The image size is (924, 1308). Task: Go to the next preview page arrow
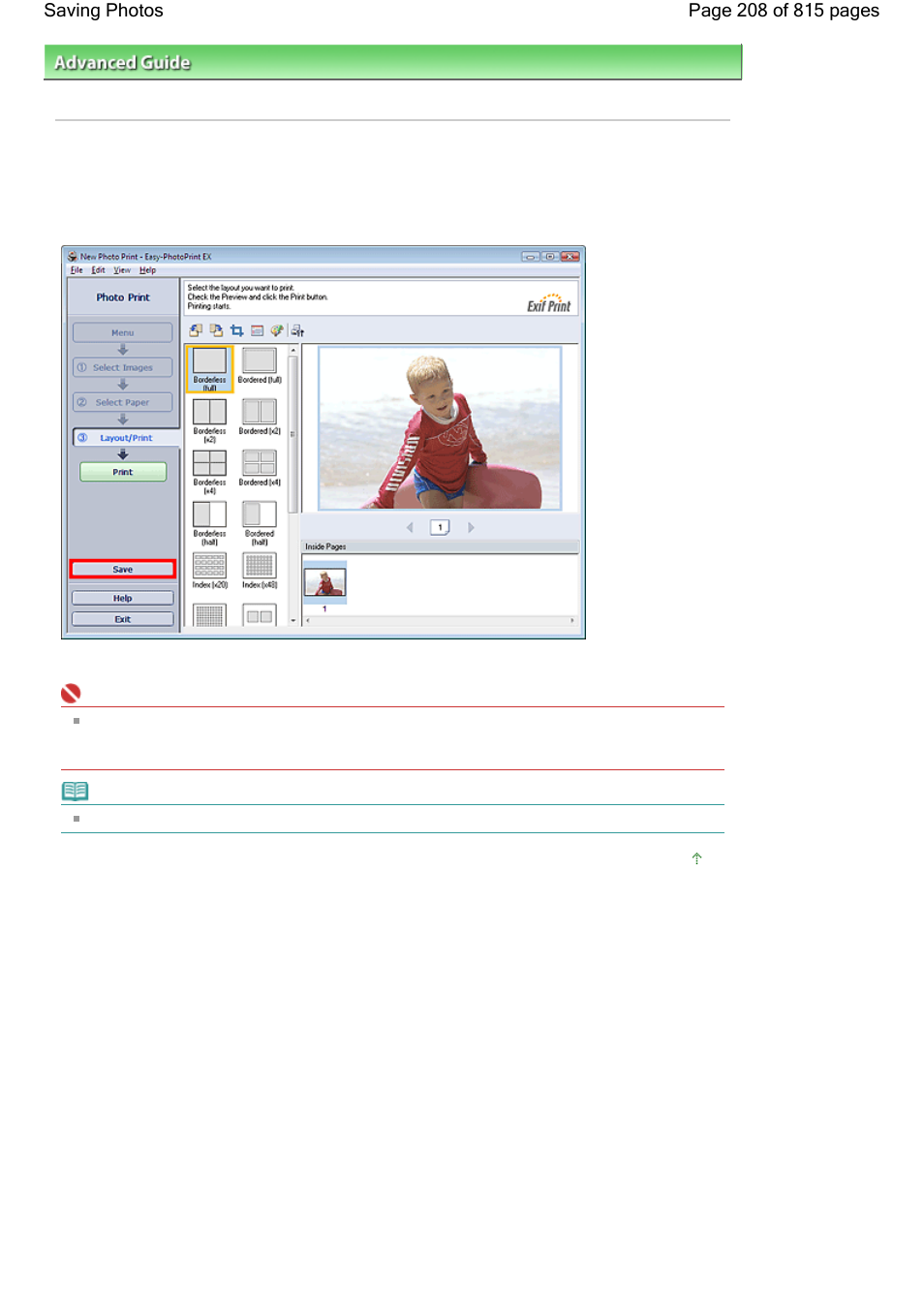tap(471, 527)
